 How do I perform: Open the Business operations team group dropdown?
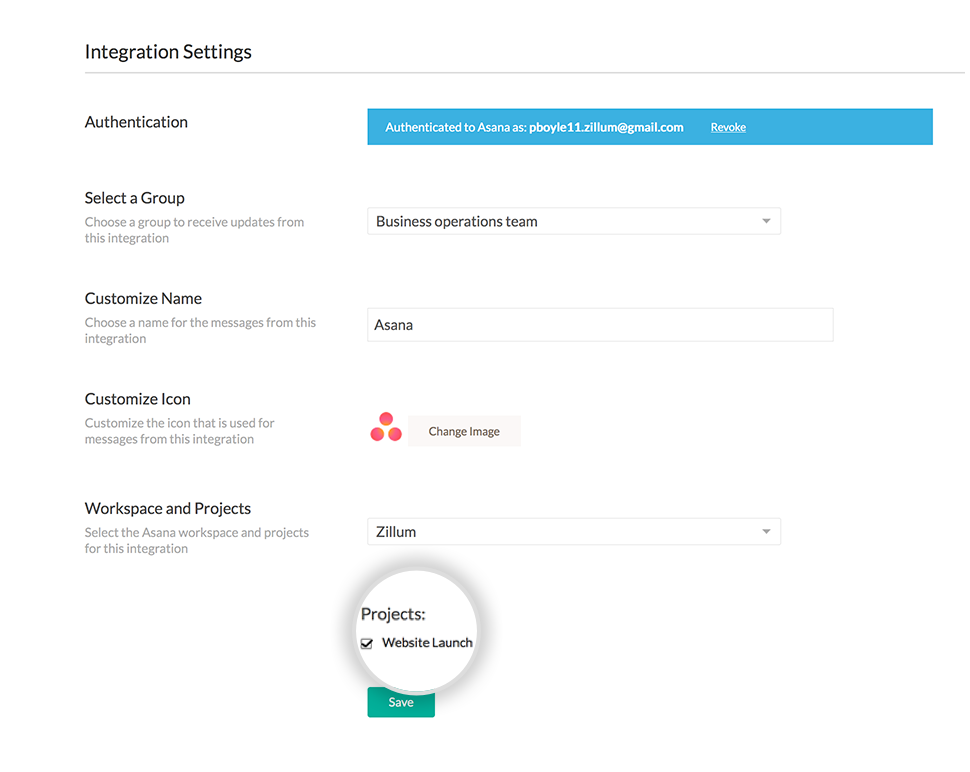coord(573,221)
